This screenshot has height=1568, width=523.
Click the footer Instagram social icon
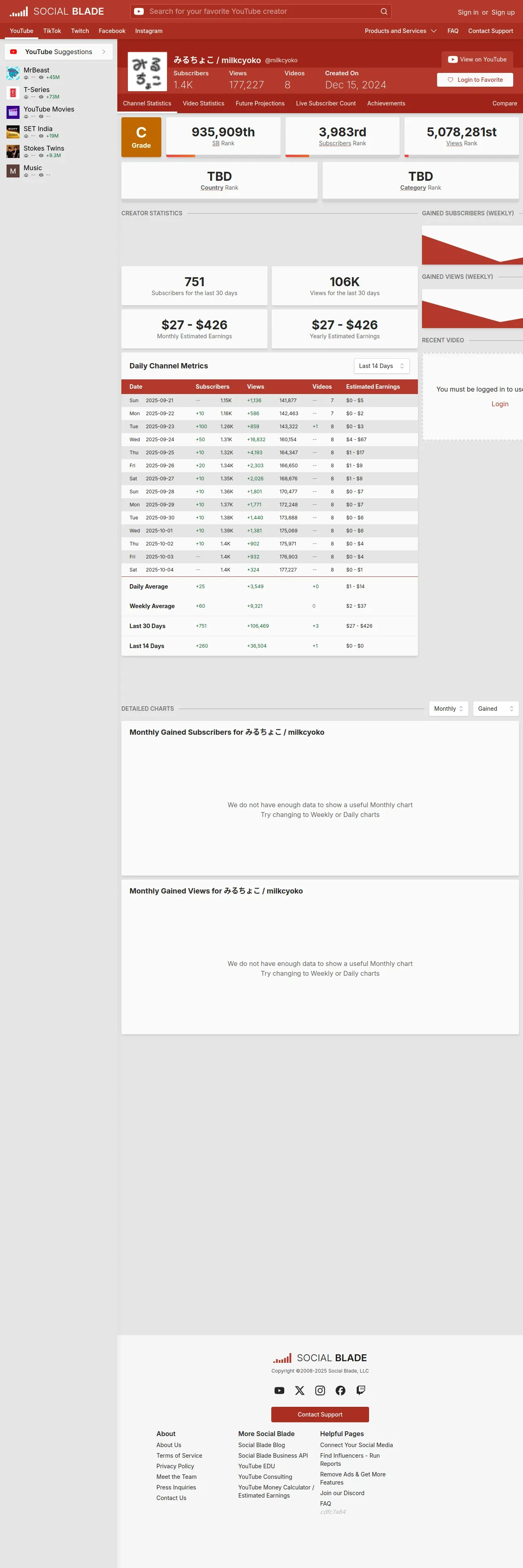pos(320,1390)
